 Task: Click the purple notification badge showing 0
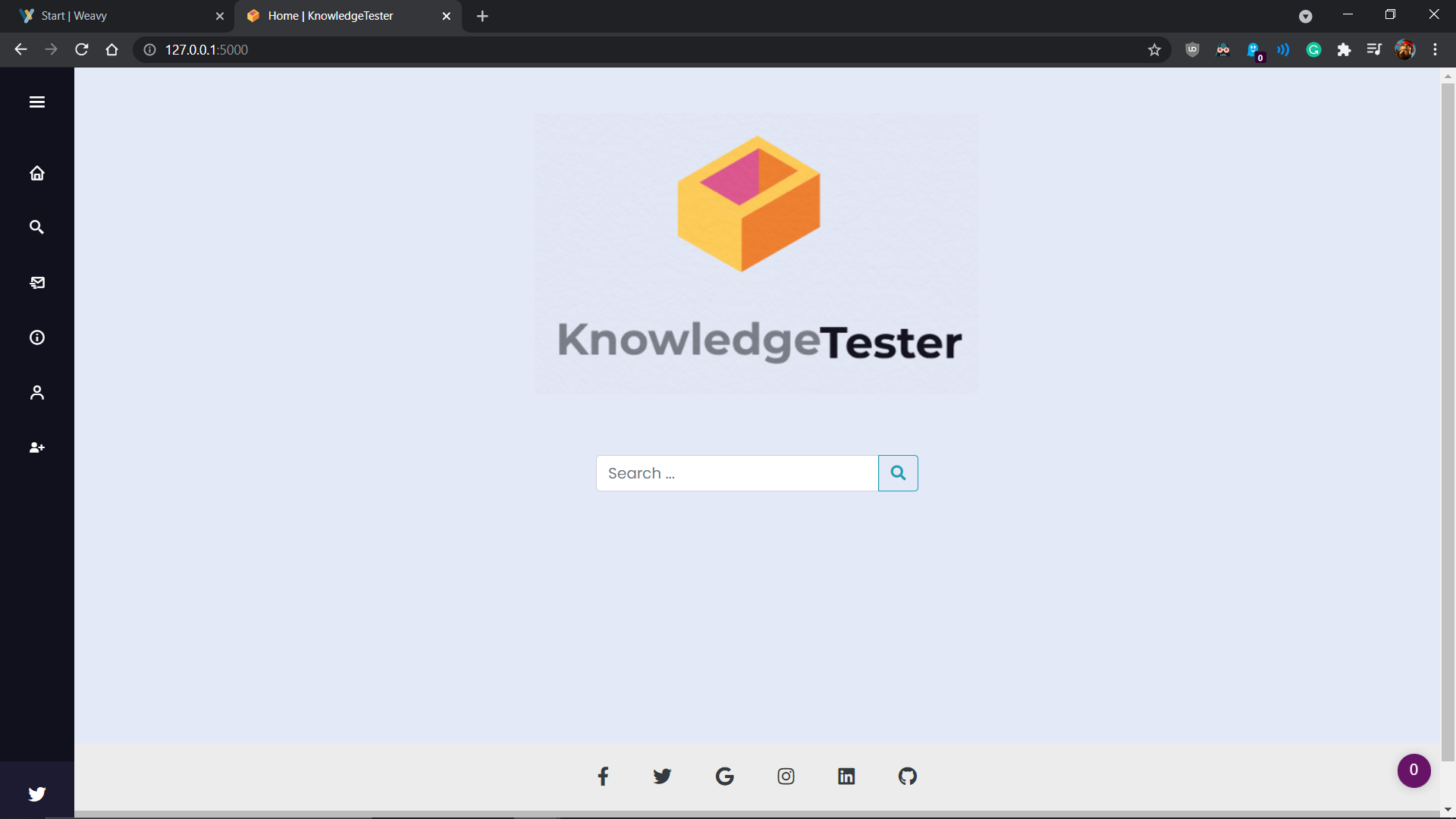[x=1414, y=770]
